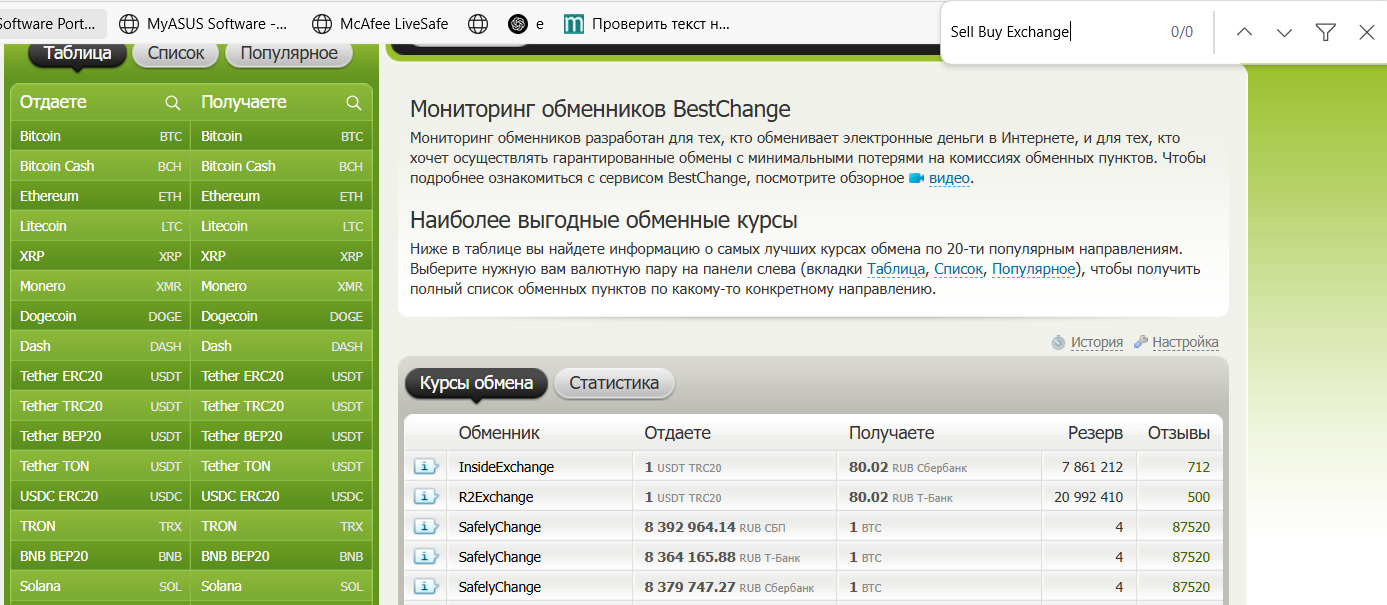The image size is (1387, 605).
Task: Select Monero in Отдаете column
Action: (x=101, y=286)
